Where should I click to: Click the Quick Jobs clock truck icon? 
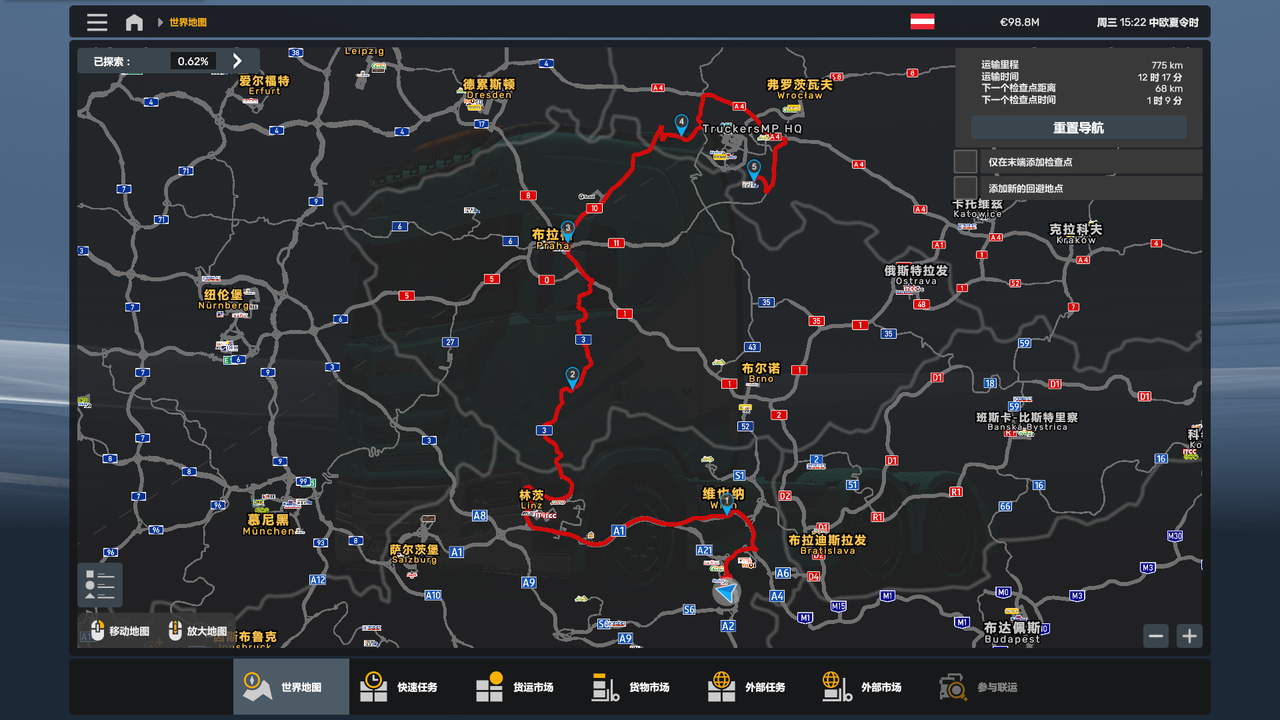(373, 687)
